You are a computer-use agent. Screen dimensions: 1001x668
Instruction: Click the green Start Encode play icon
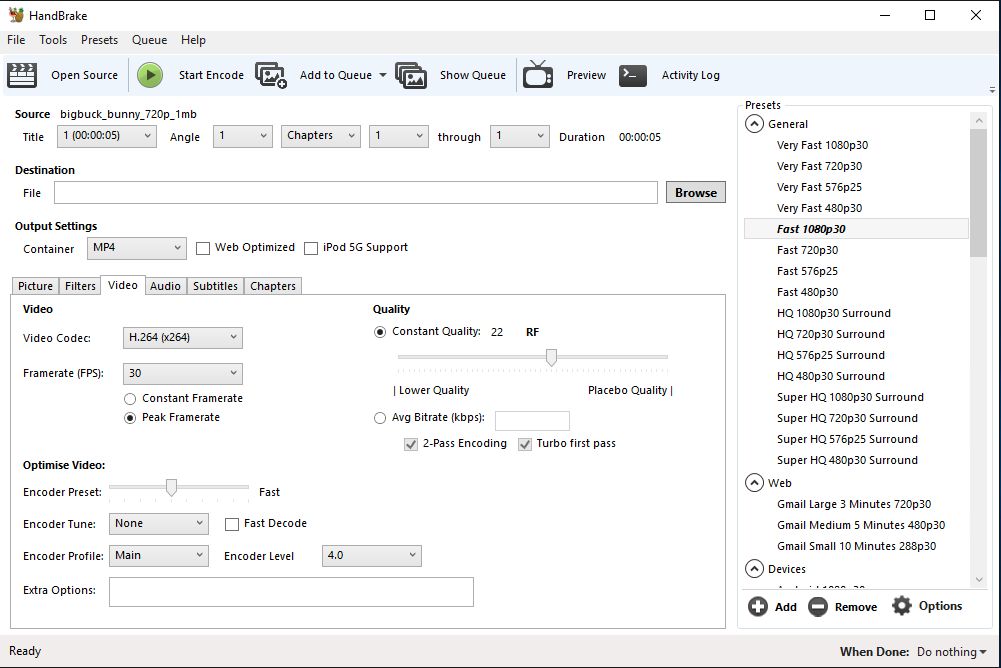[x=150, y=75]
